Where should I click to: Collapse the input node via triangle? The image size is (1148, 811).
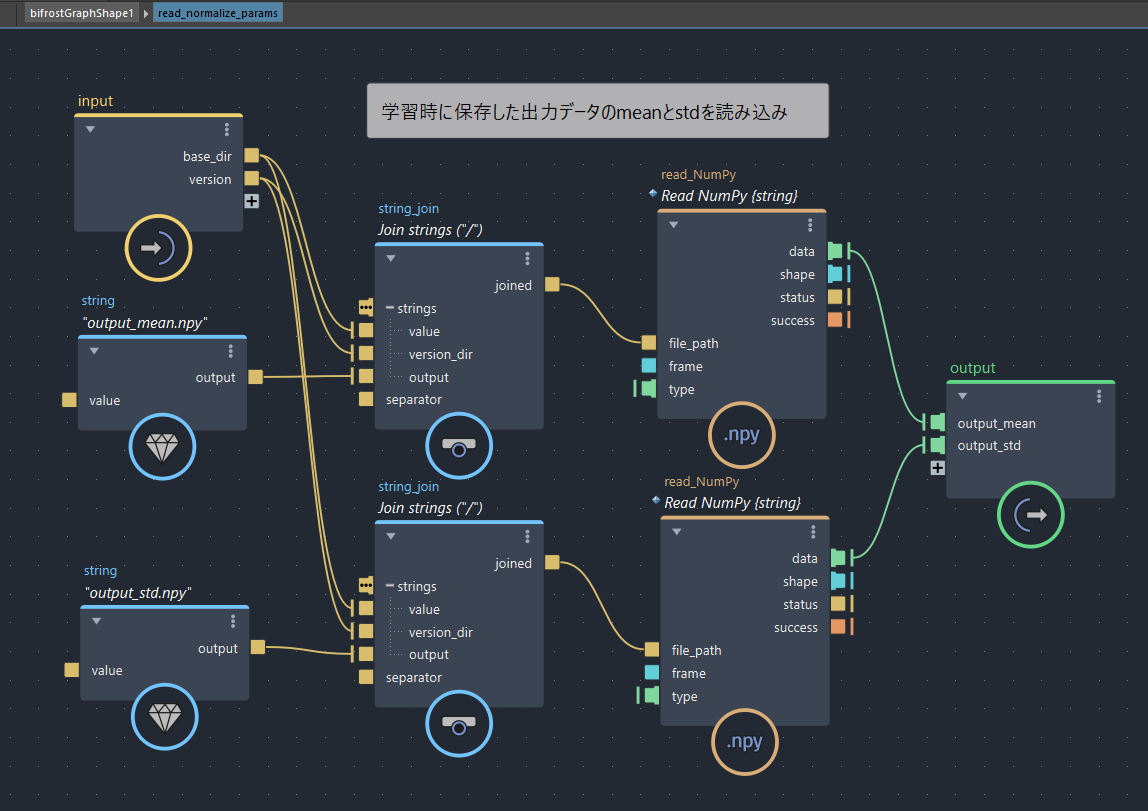(x=90, y=130)
